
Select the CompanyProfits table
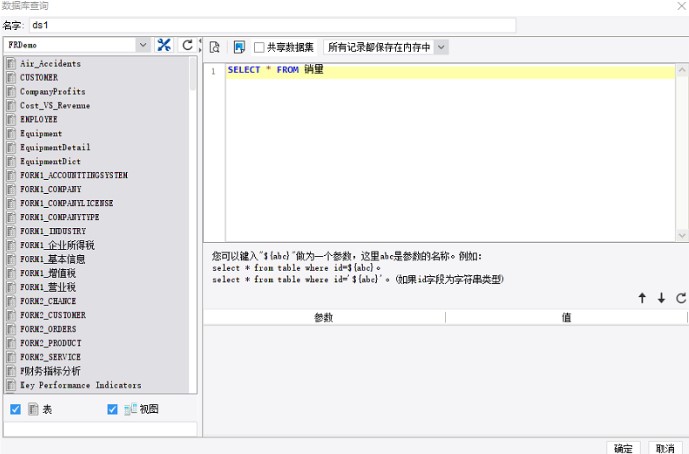(x=53, y=92)
